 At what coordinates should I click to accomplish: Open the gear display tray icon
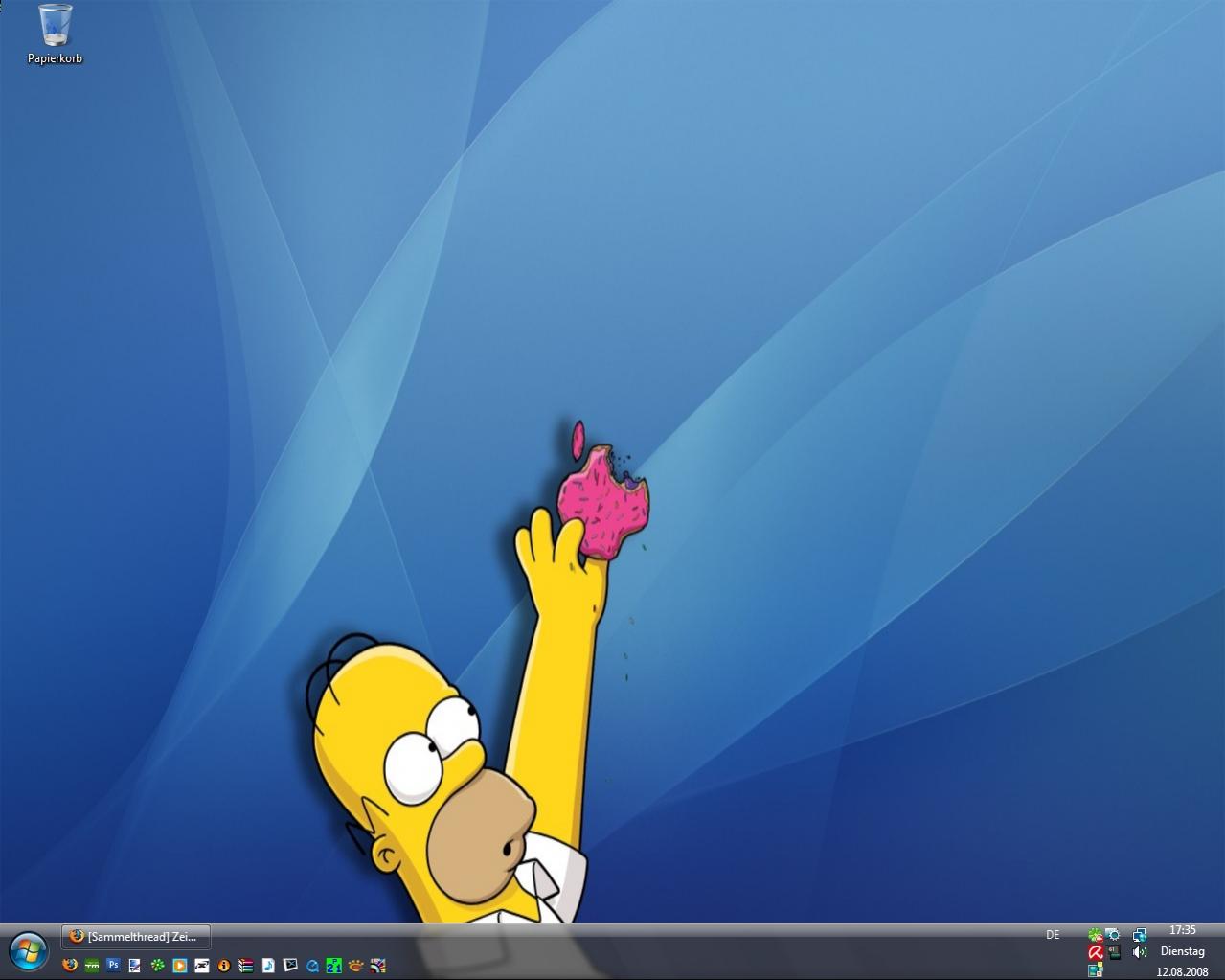[1113, 934]
